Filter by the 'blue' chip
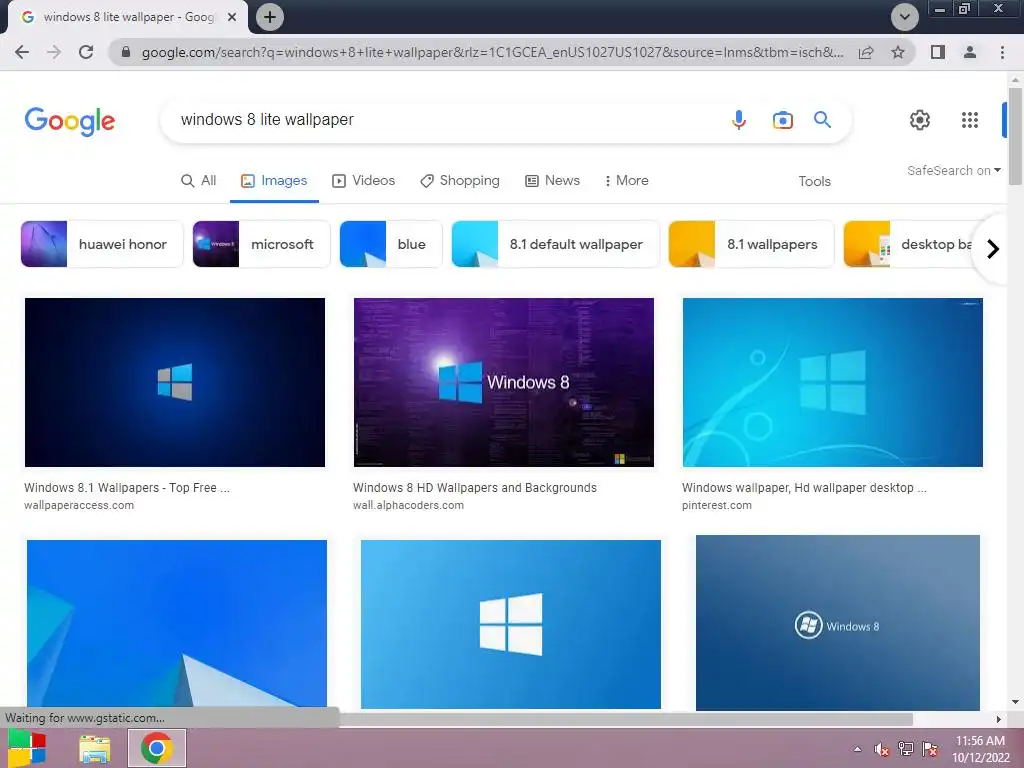Image resolution: width=1024 pixels, height=768 pixels. pyautogui.click(x=391, y=244)
